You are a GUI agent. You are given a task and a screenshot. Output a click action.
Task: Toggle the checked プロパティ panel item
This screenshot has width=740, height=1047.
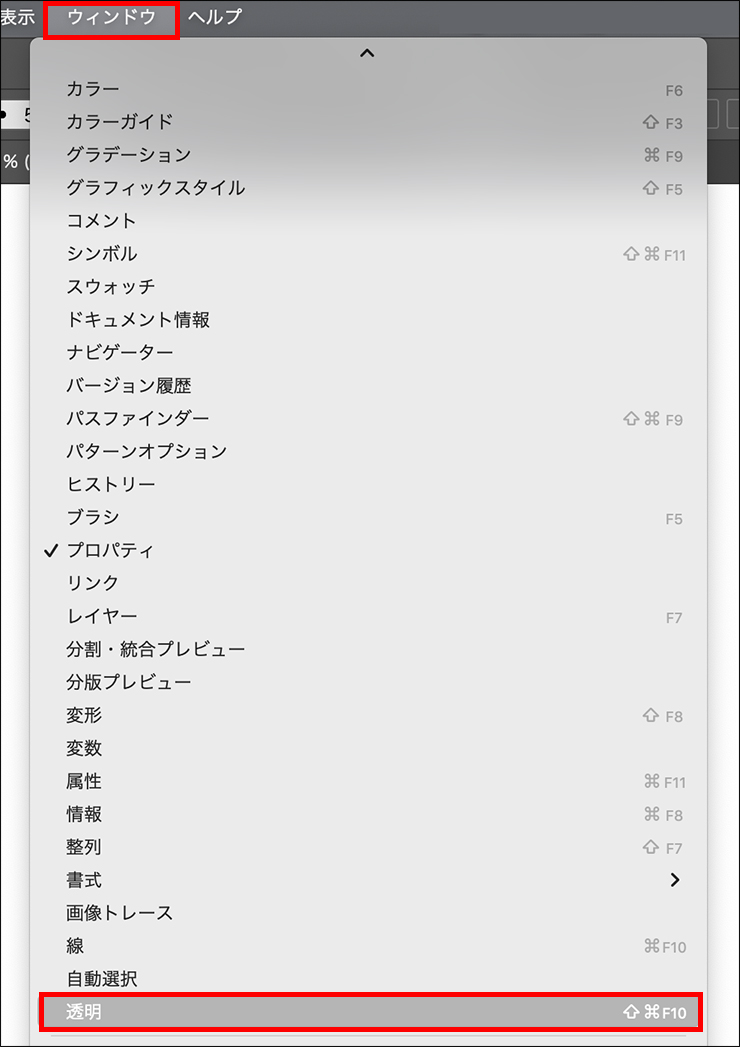coord(110,550)
